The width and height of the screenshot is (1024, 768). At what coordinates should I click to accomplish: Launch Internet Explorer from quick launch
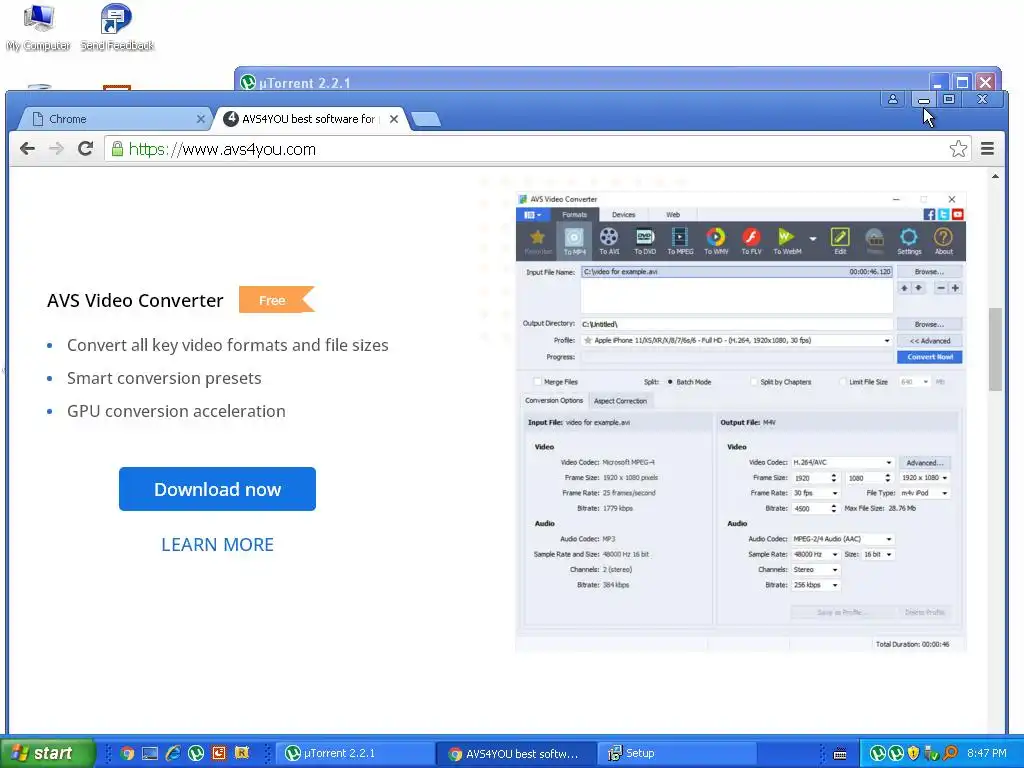point(173,753)
